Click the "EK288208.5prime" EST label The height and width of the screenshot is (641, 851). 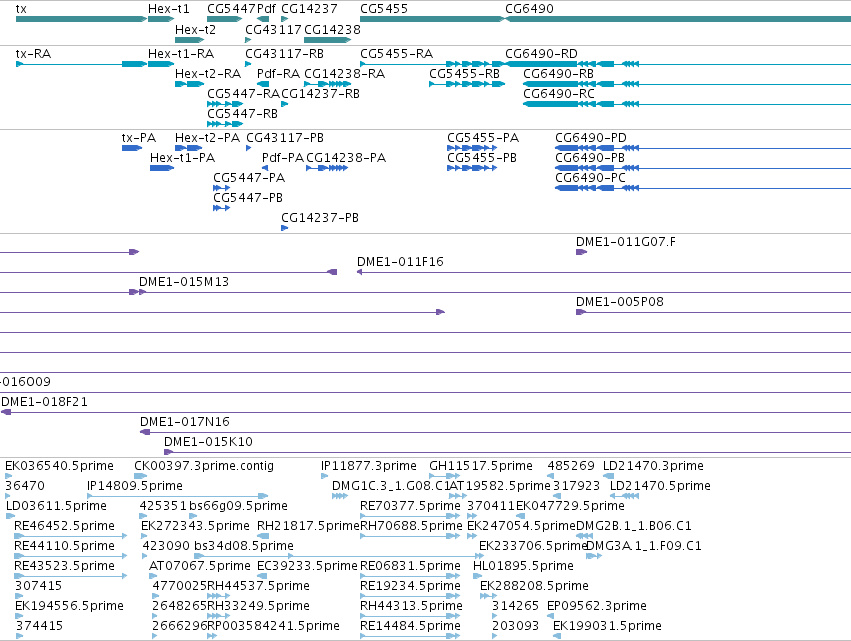(535, 586)
